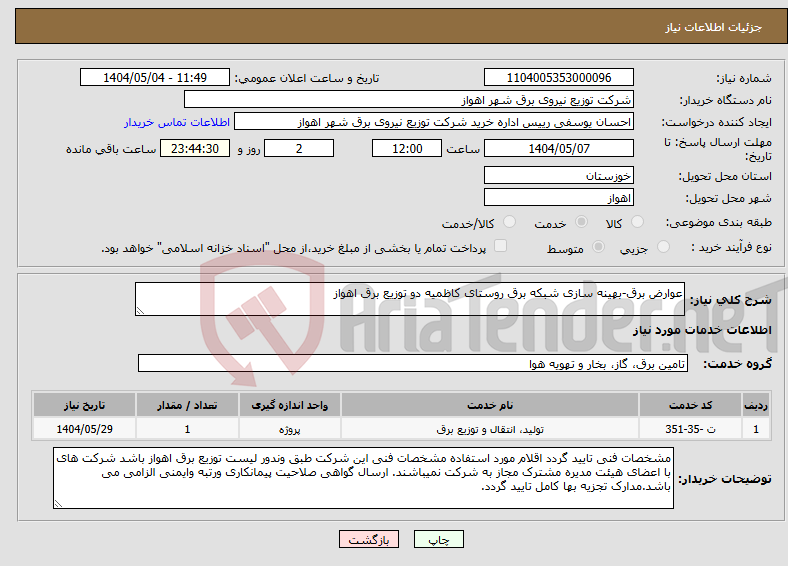Click the row number cell 1
The height and width of the screenshot is (566, 788).
[756, 429]
